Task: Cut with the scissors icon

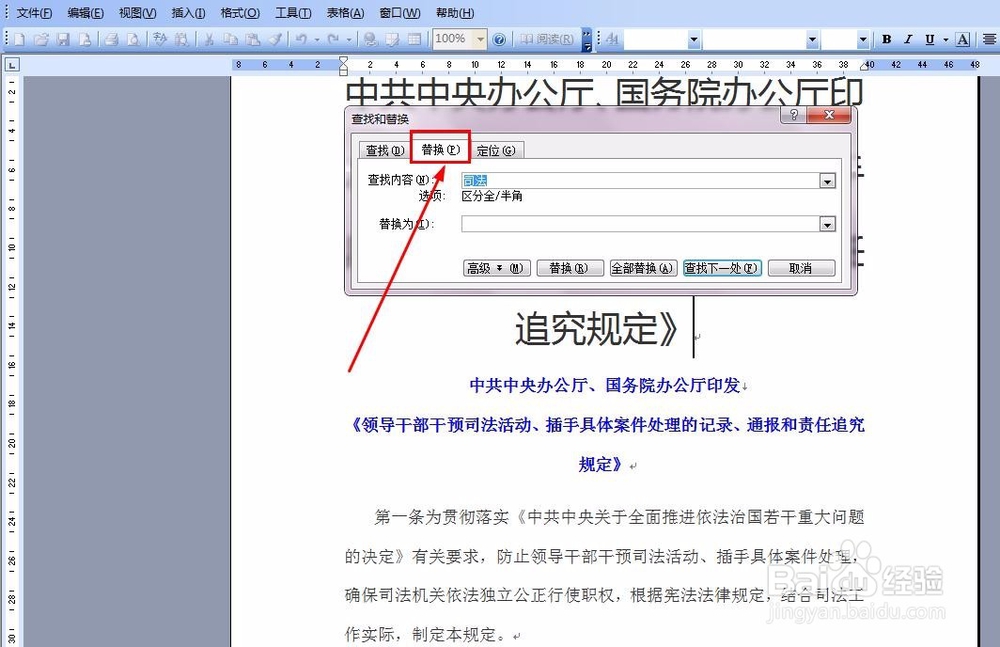Action: (x=210, y=39)
